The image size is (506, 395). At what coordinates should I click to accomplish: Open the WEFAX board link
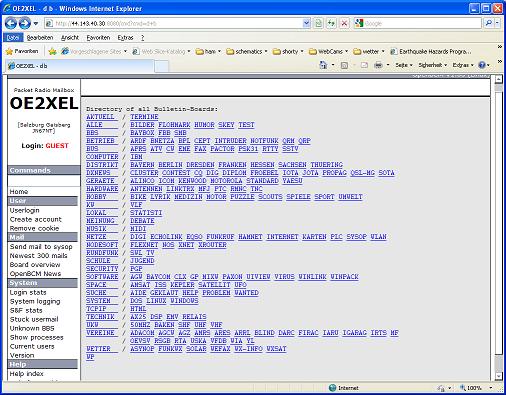220,349
